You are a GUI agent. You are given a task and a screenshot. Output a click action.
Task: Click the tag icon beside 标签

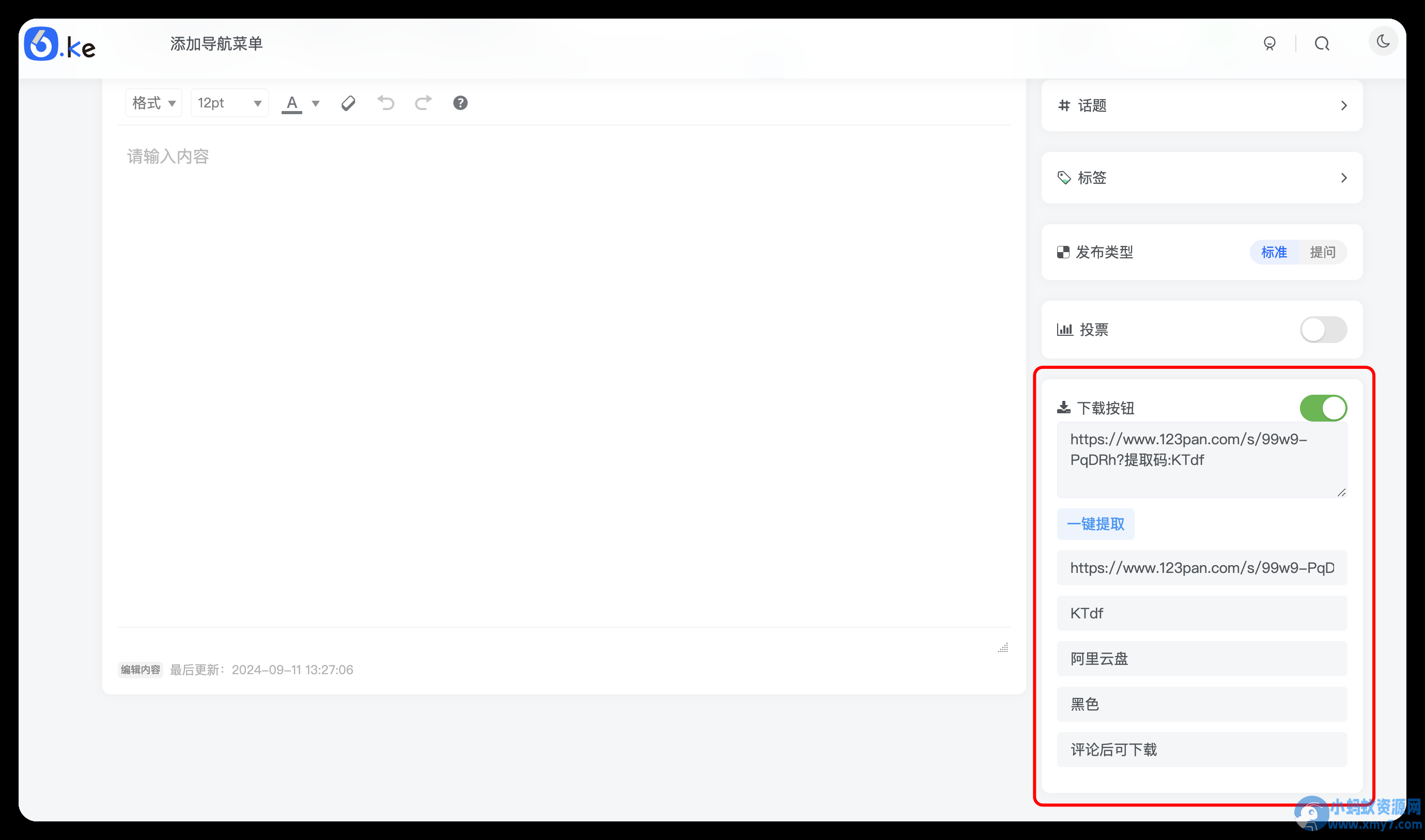coord(1064,178)
